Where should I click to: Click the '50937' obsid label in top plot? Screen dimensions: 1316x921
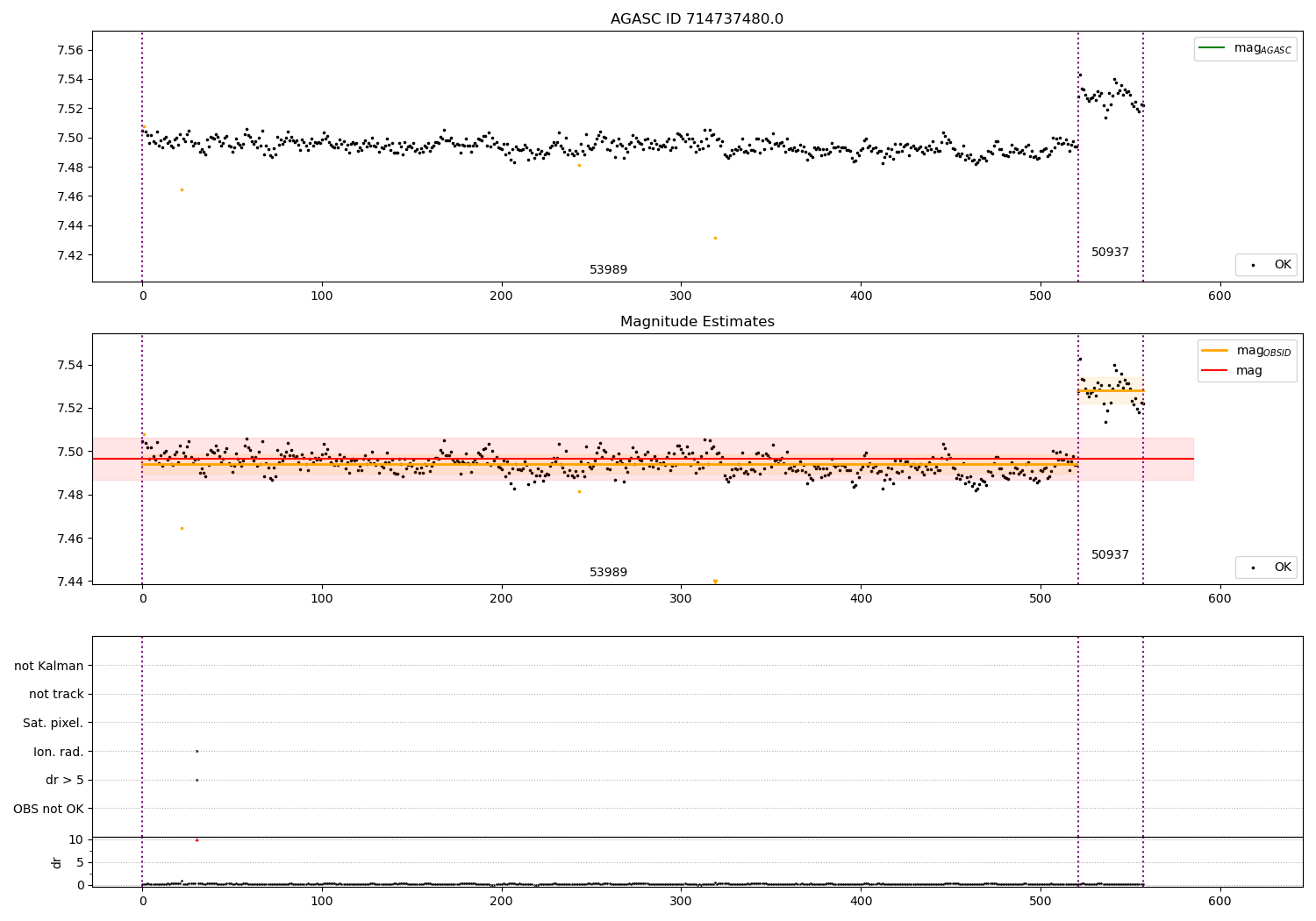tap(1110, 253)
